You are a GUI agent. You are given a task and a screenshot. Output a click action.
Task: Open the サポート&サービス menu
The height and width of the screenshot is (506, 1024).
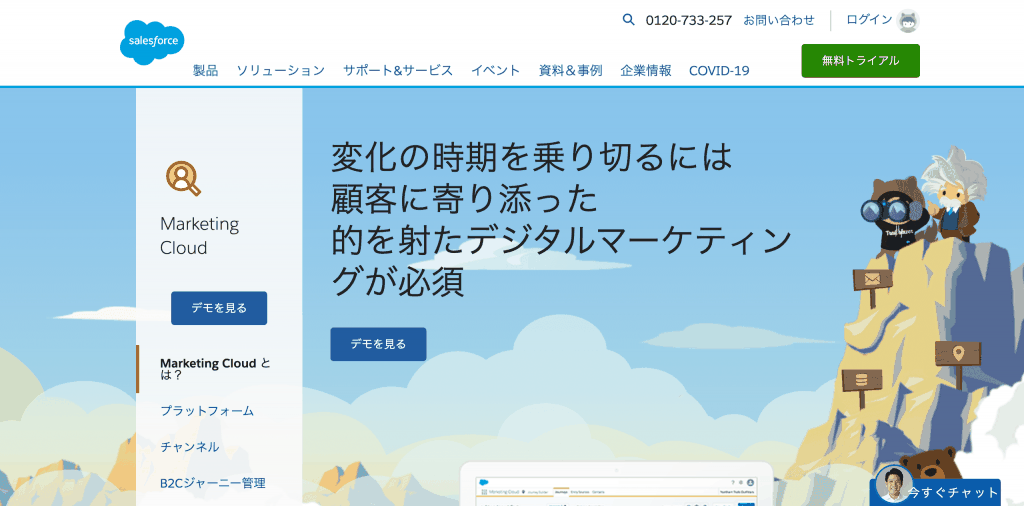(x=398, y=71)
